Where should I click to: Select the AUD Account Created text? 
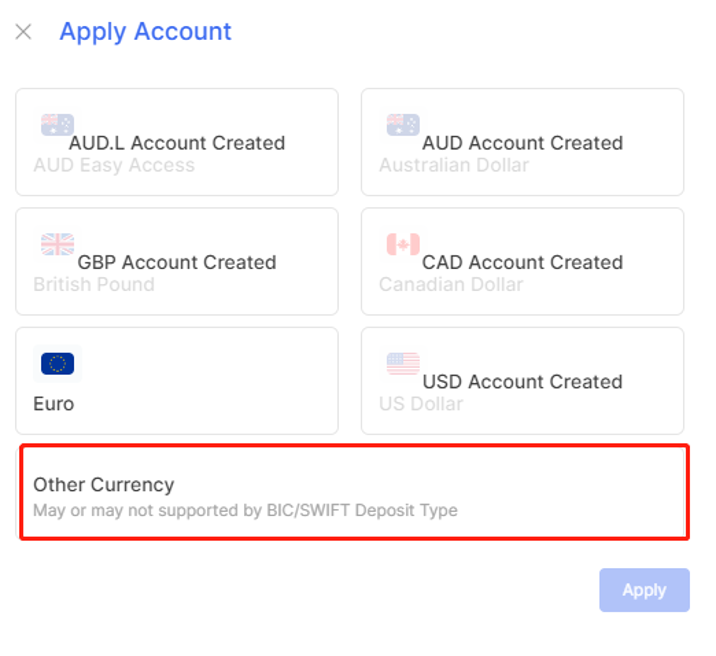click(x=522, y=143)
